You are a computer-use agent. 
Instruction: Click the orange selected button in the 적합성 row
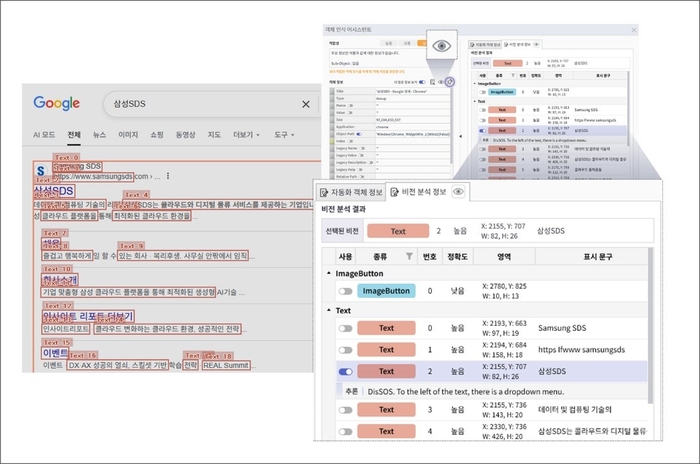(x=422, y=43)
